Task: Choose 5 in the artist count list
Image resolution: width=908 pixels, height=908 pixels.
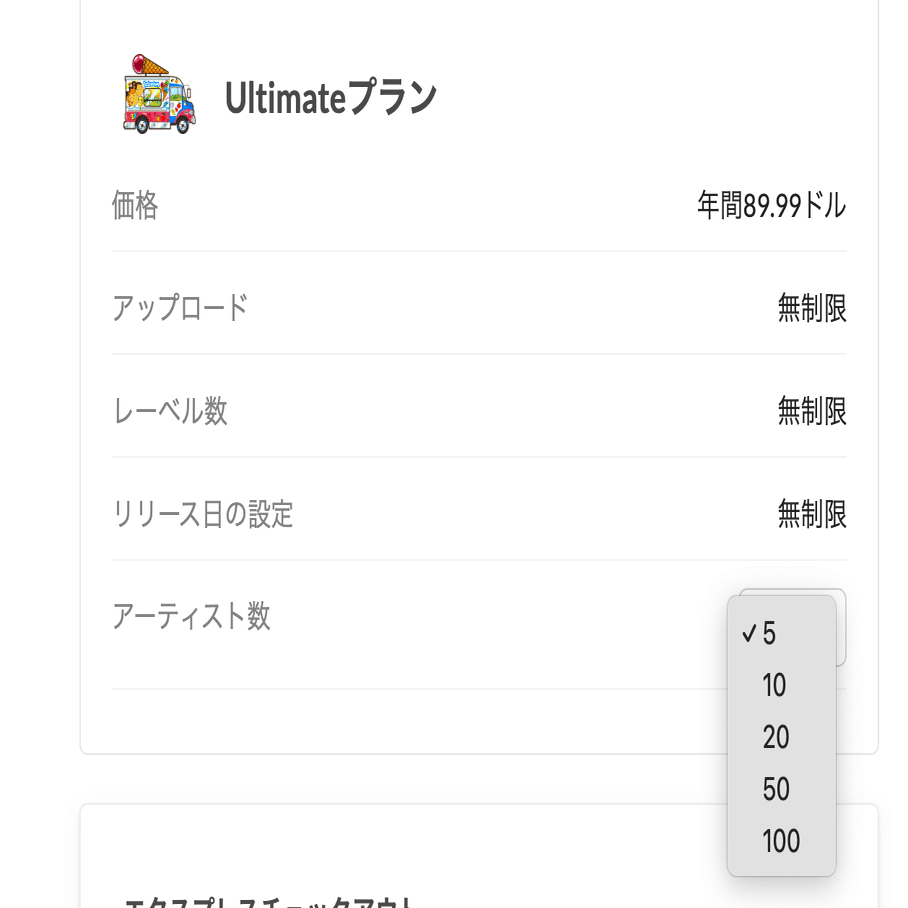Action: (x=769, y=634)
